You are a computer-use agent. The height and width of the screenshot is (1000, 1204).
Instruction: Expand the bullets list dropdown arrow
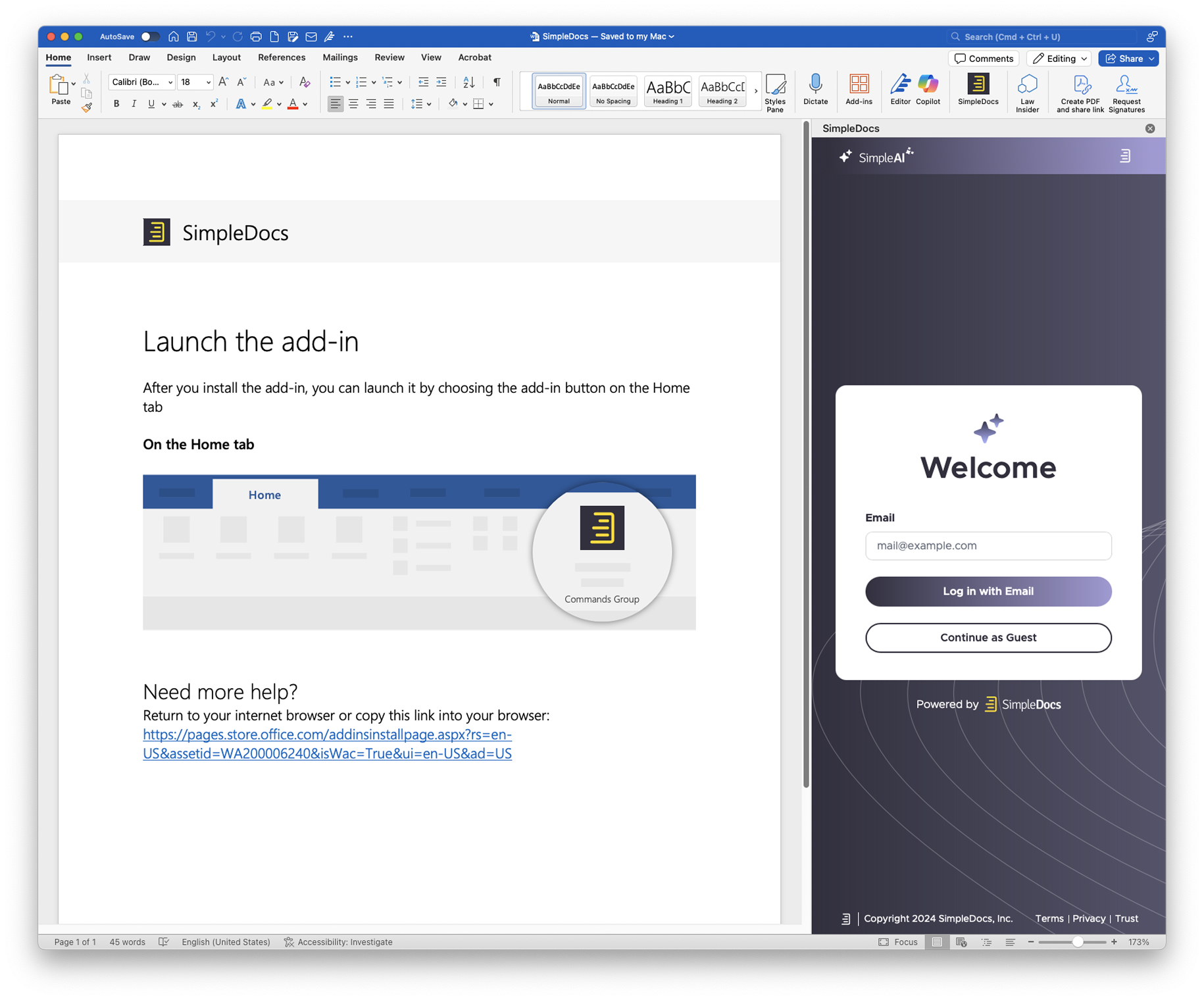tap(347, 82)
